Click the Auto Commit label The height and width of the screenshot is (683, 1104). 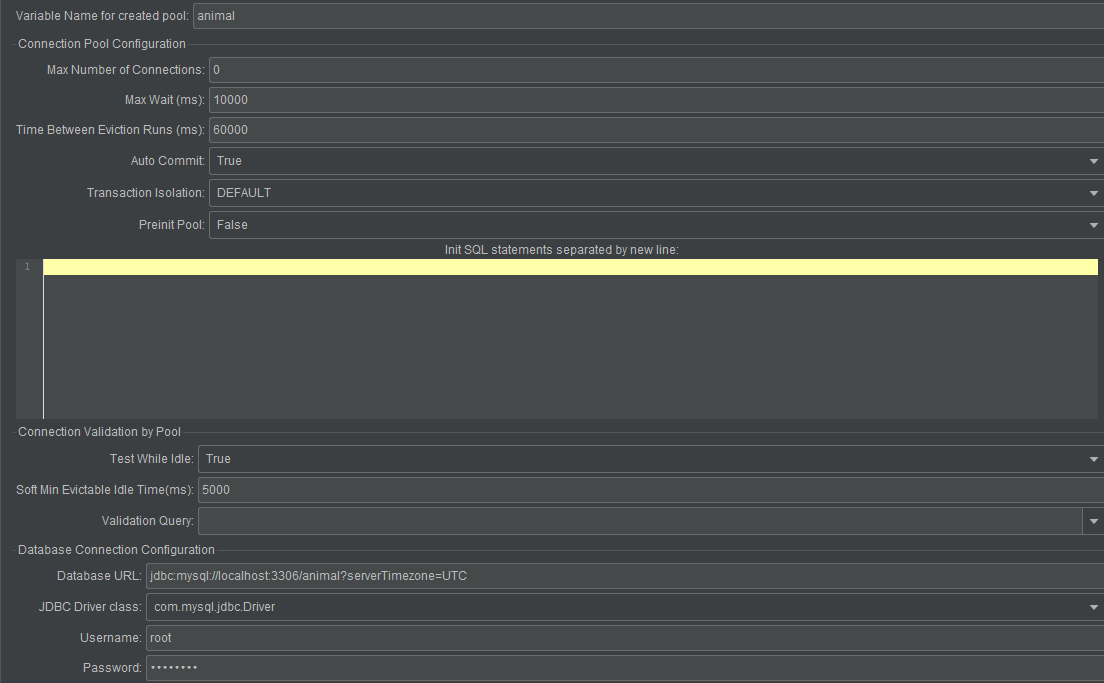click(x=168, y=161)
